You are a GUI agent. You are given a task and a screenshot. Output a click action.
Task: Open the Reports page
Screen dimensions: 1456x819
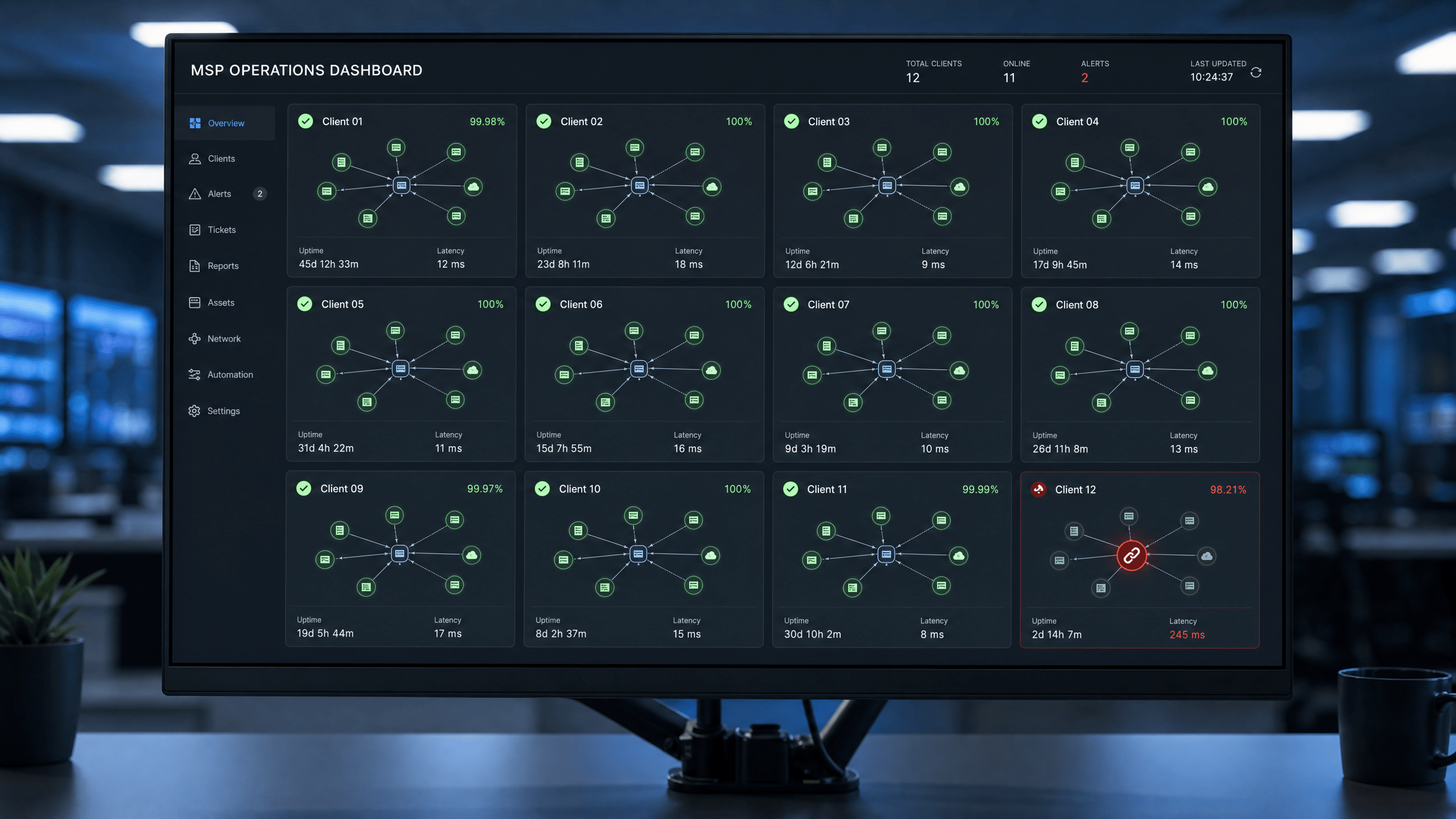click(x=223, y=266)
